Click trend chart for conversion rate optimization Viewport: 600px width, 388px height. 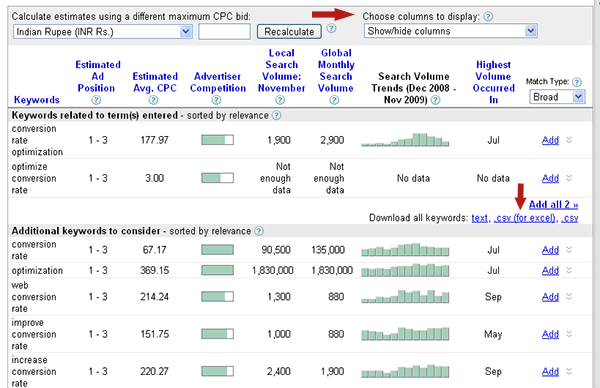[x=405, y=140]
